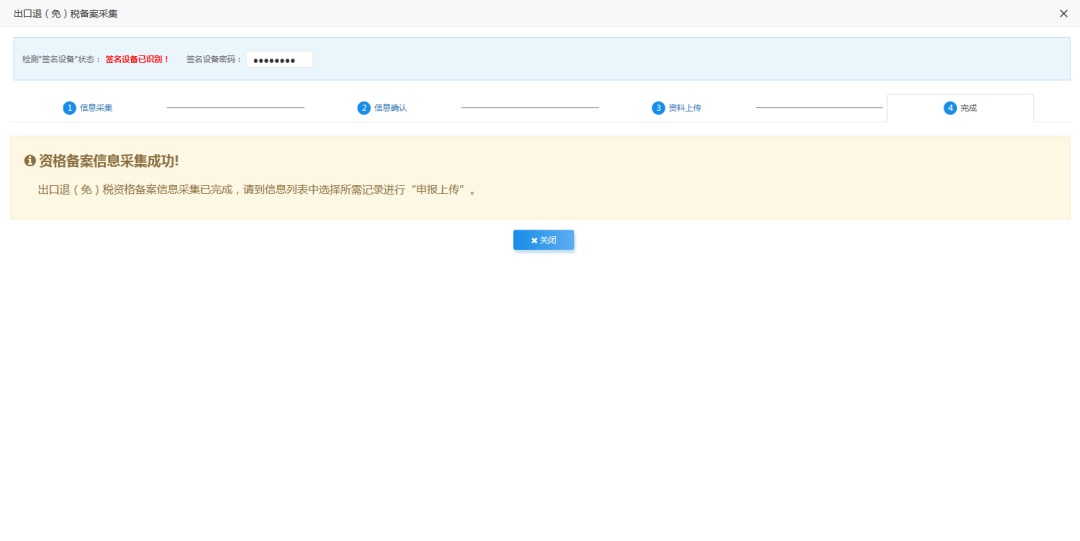Image resolution: width=1080 pixels, height=541 pixels.
Task: Click the x icon inside 关闭 button
Action: (x=534, y=241)
